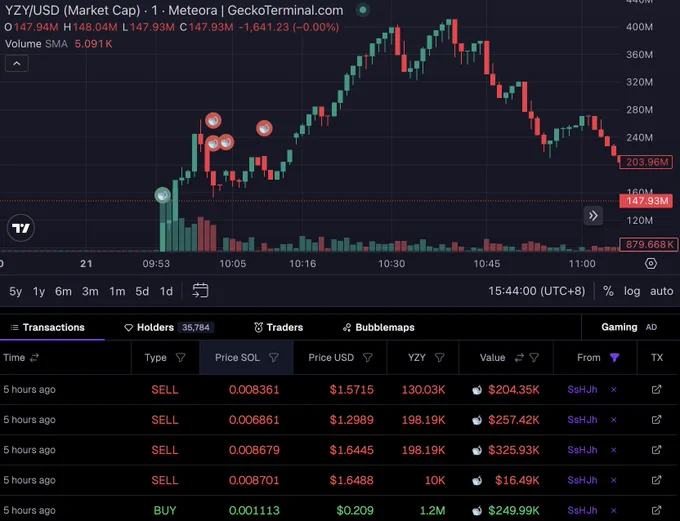Image resolution: width=680 pixels, height=521 pixels.
Task: Set the chart range to 1d
Action: tap(166, 291)
